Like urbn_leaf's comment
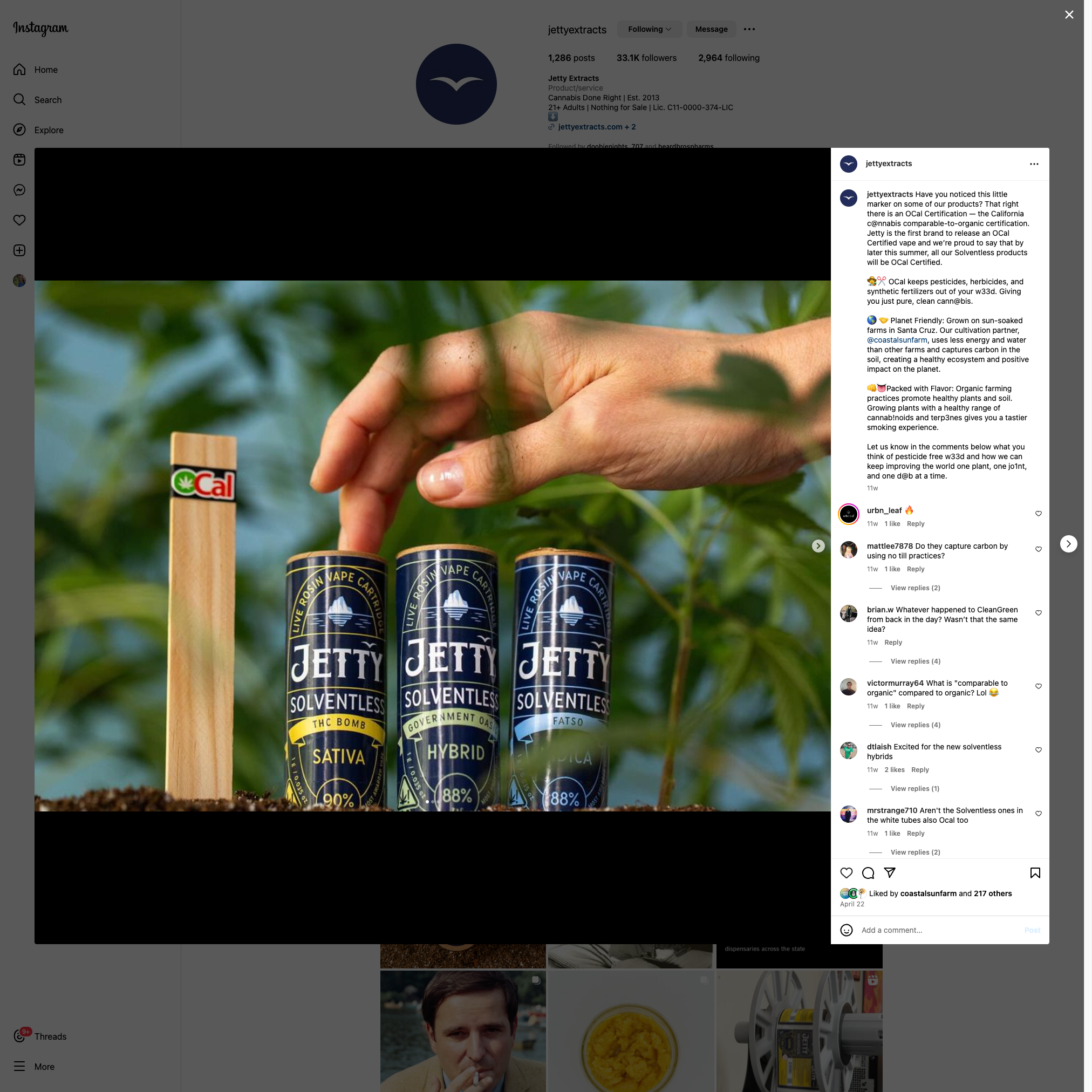1092x1092 pixels. 1038,513
